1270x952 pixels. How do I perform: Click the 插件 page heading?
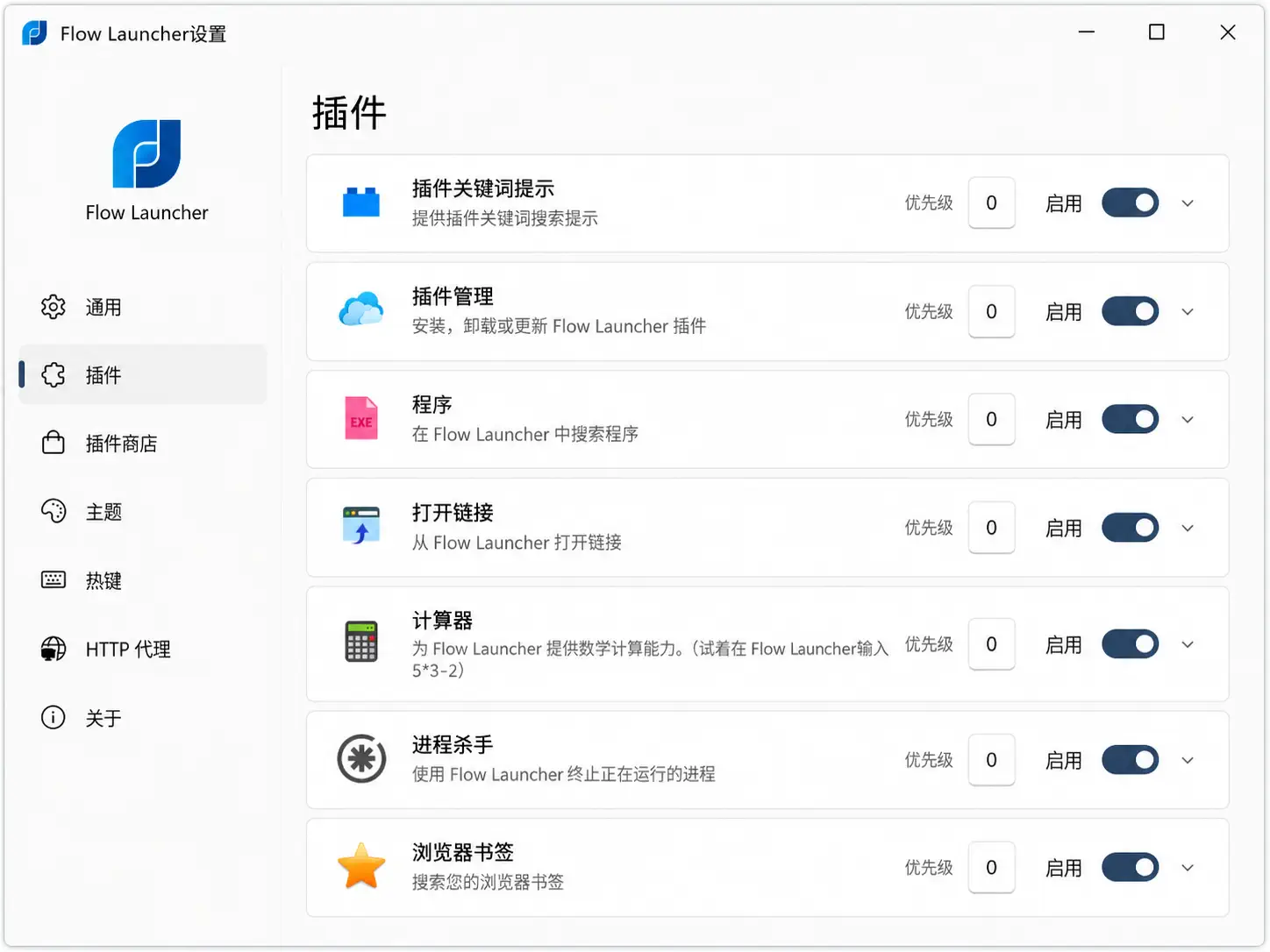[x=349, y=112]
